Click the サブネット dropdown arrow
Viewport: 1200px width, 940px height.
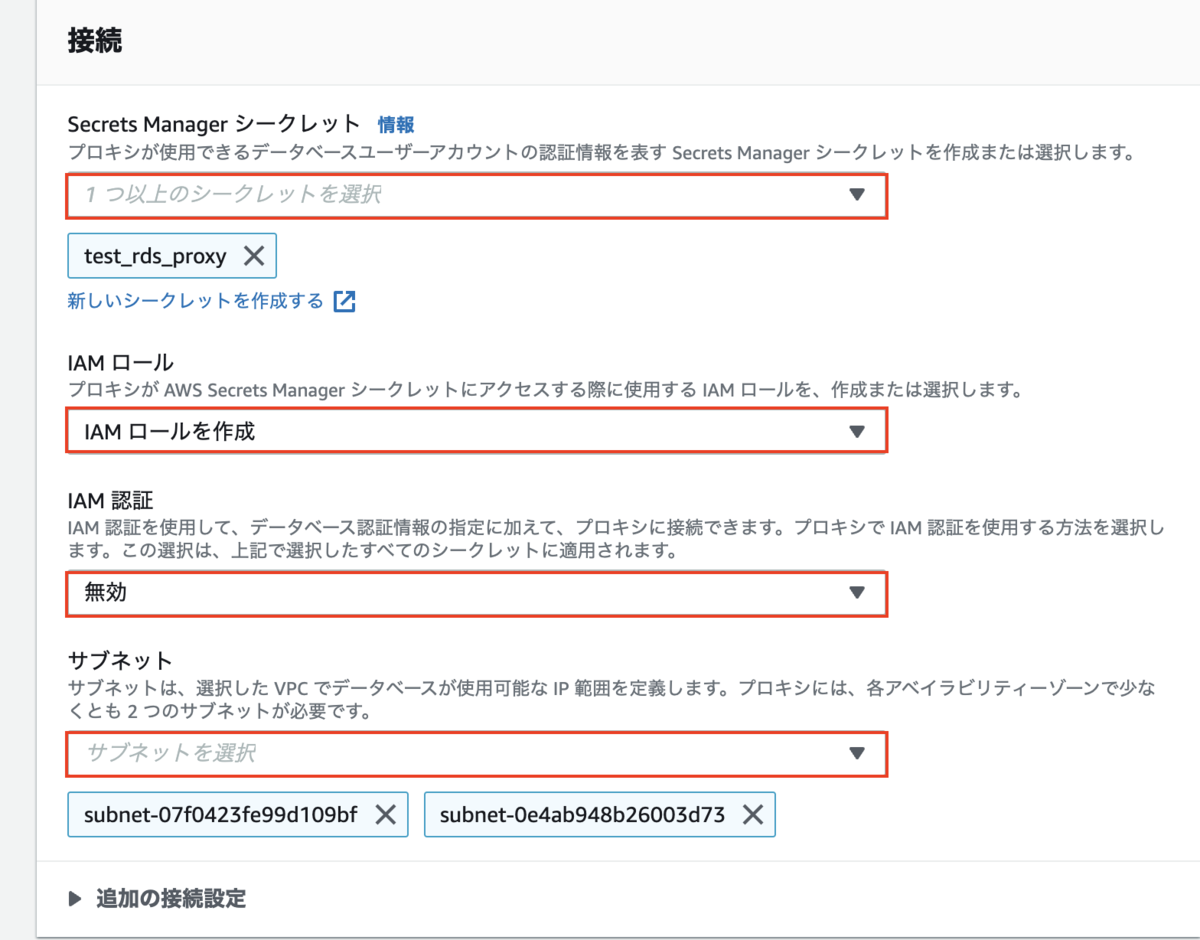[857, 755]
